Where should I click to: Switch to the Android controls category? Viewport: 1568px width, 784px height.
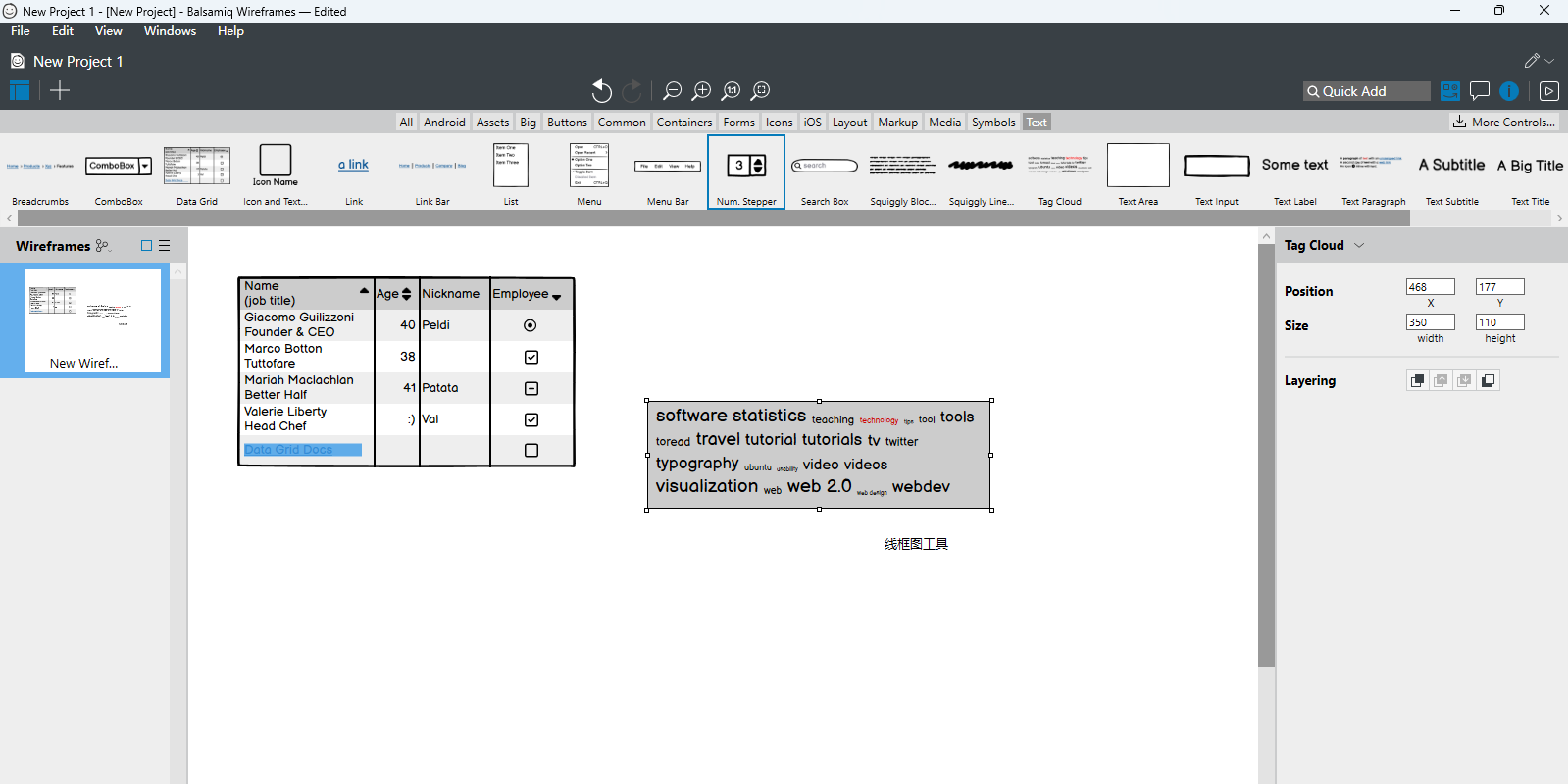[444, 122]
